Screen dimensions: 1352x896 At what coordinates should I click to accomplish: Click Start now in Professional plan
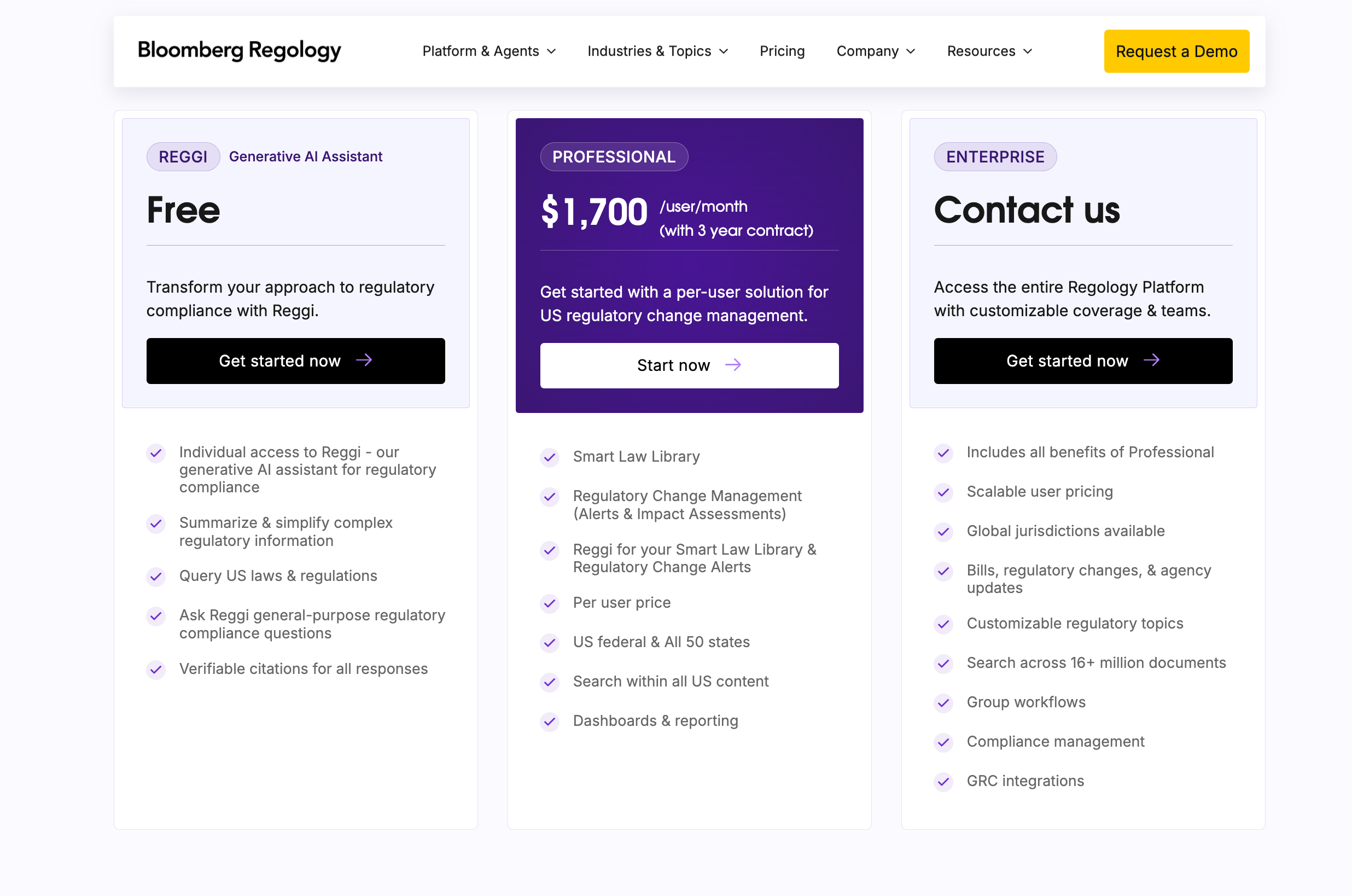[689, 365]
